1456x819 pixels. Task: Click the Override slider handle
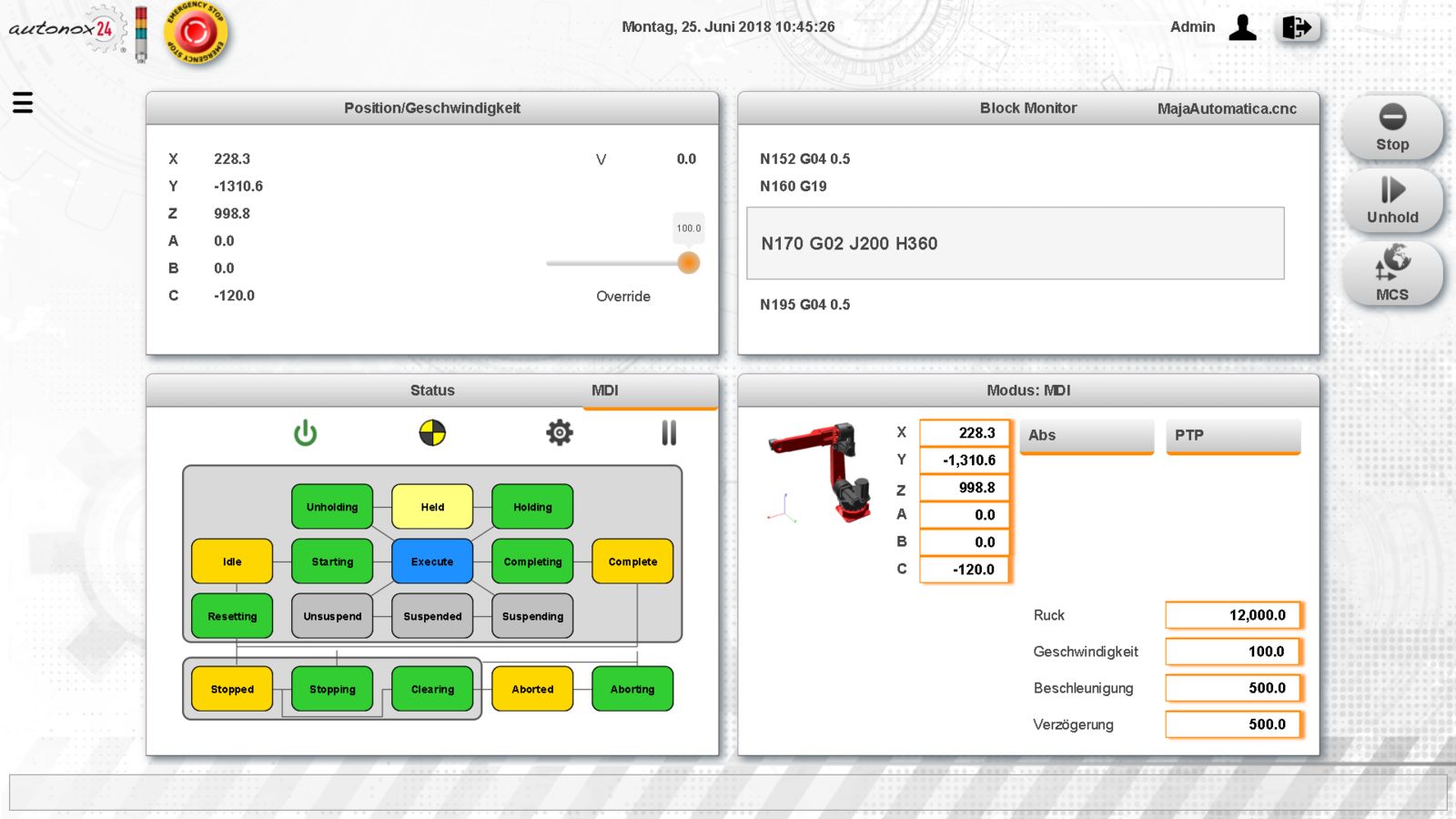(688, 263)
